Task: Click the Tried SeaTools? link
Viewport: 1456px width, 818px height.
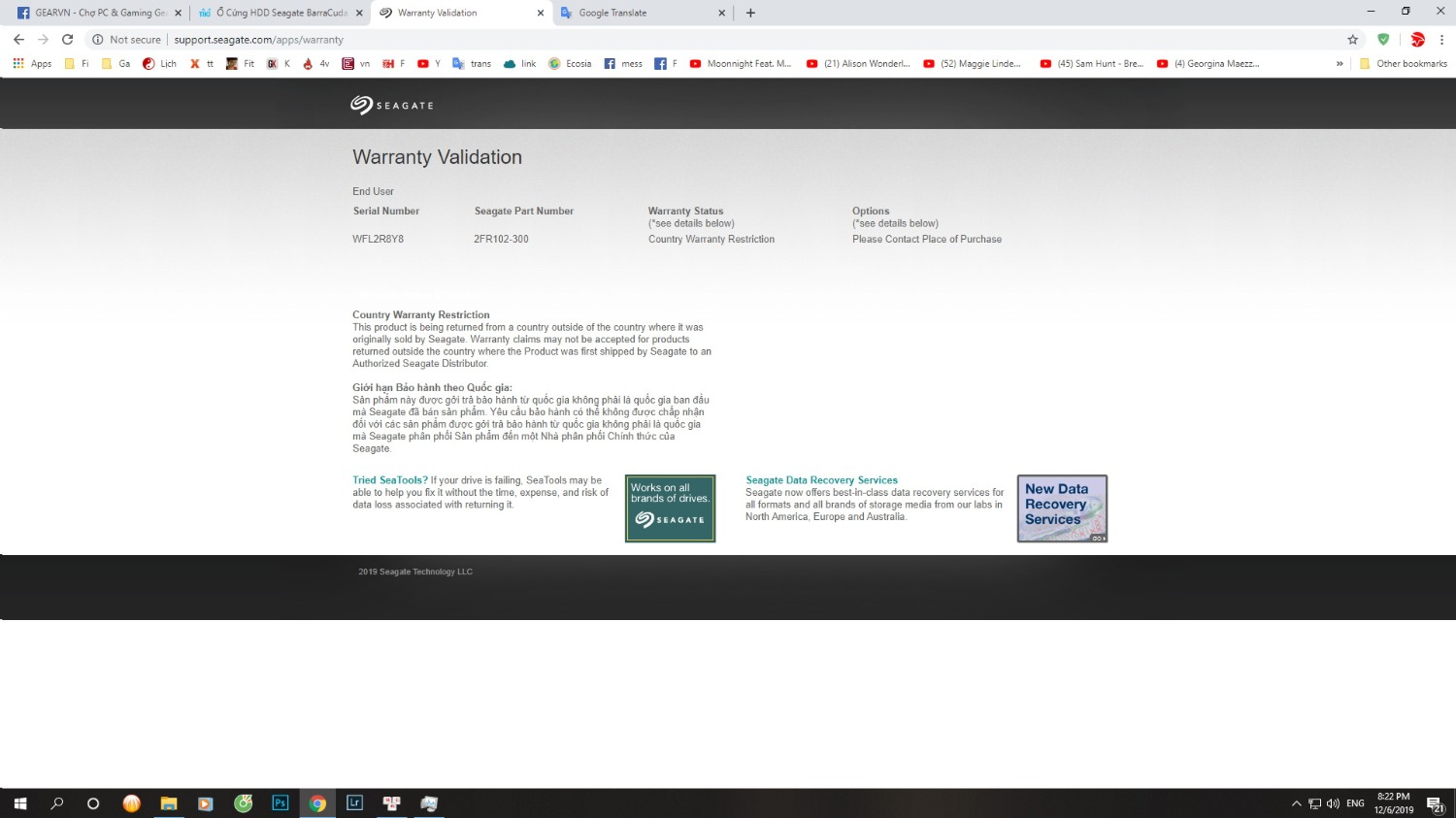Action: 389,480
